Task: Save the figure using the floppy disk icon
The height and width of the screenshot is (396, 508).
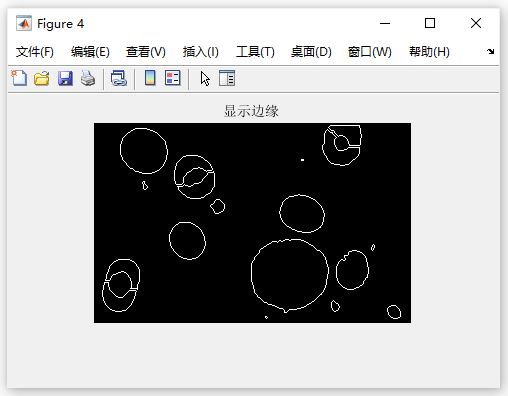Action: (65, 78)
